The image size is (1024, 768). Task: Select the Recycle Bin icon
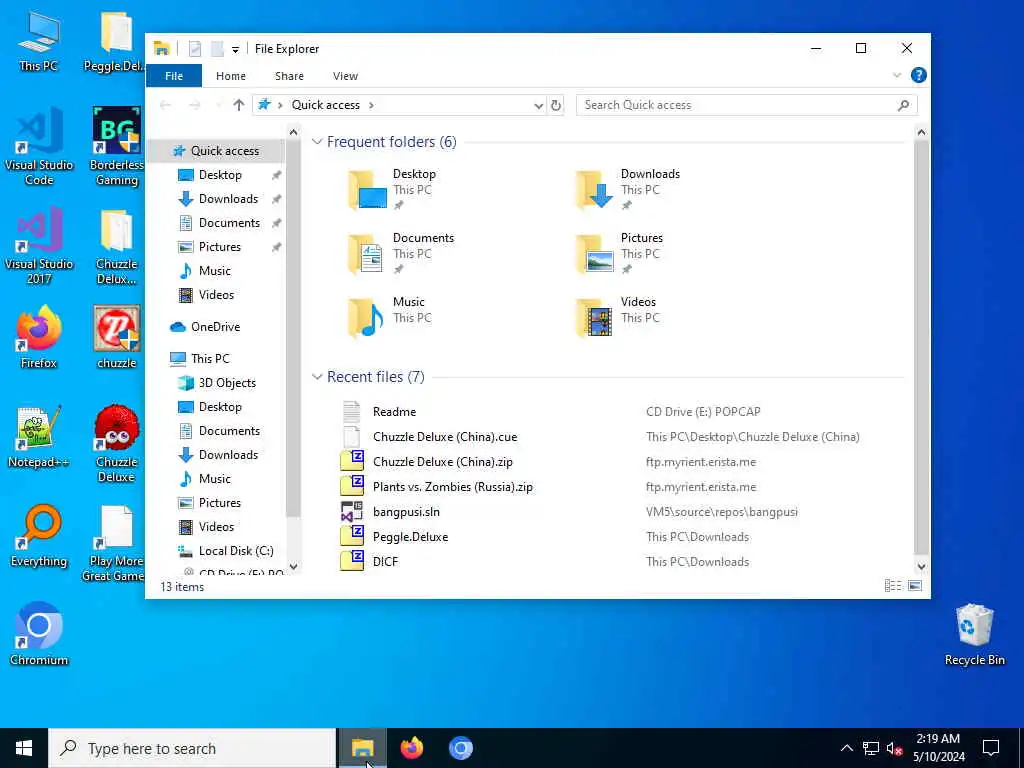tap(974, 635)
